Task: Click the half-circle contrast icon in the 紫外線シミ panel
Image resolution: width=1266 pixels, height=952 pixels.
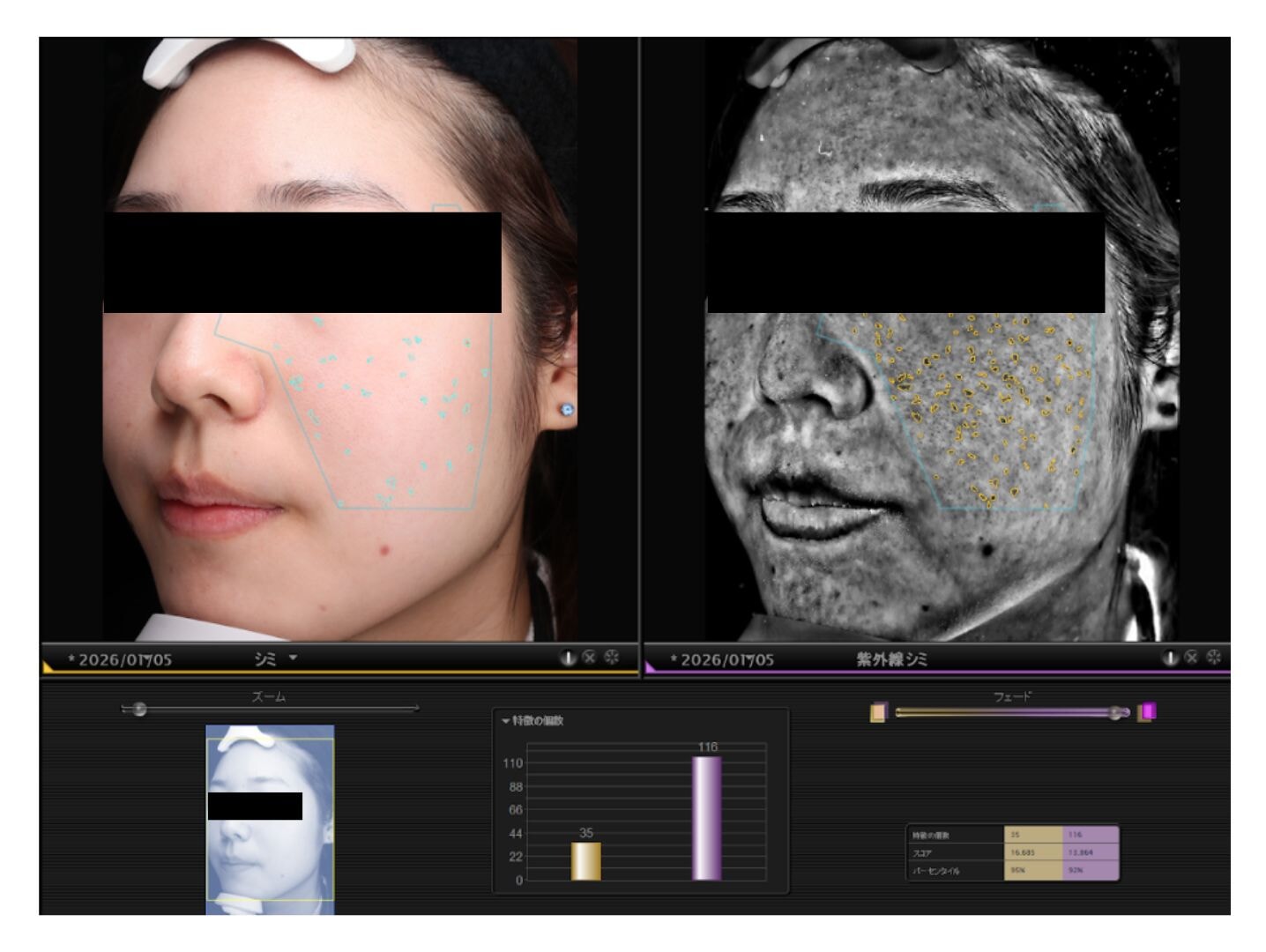Action: 1170,658
